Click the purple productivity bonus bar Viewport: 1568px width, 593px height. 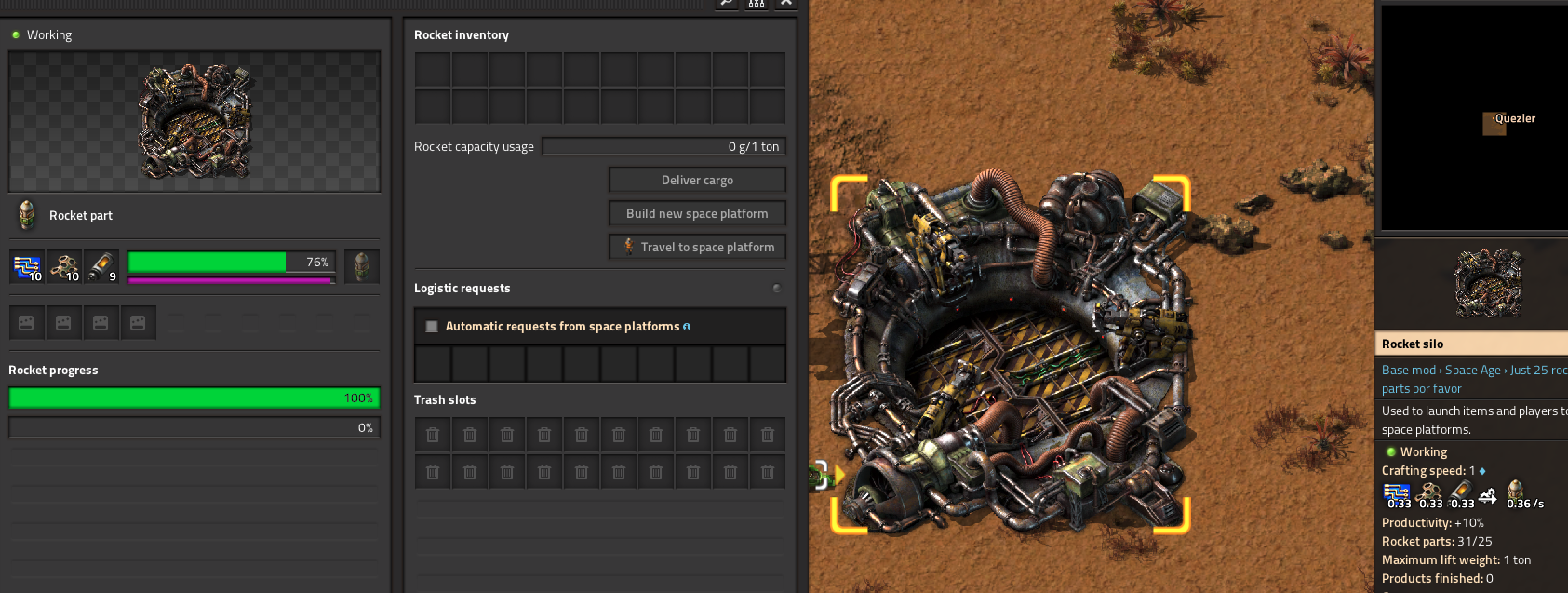click(231, 279)
